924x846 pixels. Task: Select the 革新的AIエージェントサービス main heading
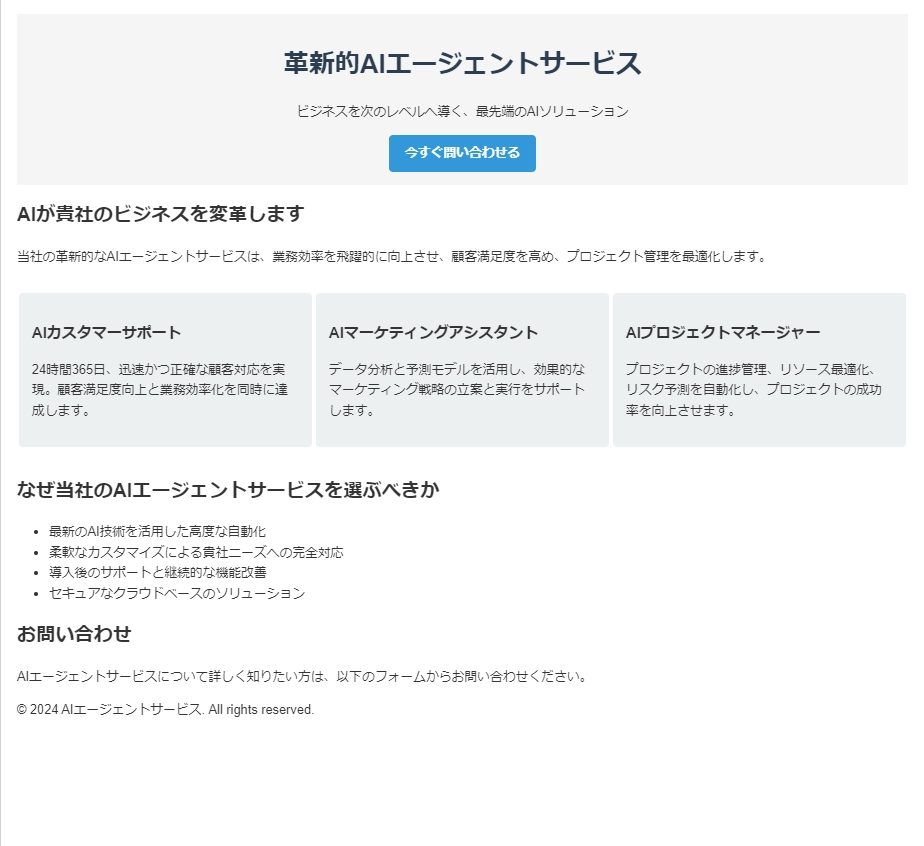click(462, 63)
